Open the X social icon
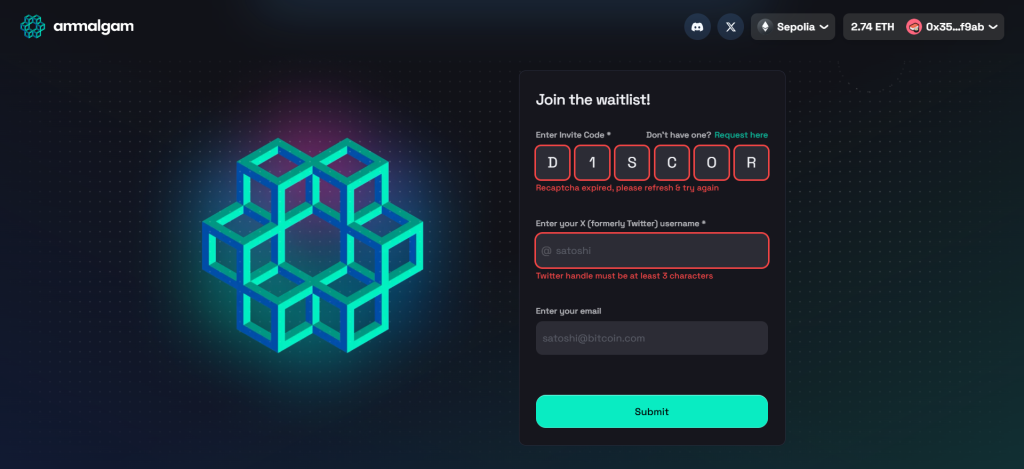Screen dimensions: 1024x469 [x=731, y=27]
